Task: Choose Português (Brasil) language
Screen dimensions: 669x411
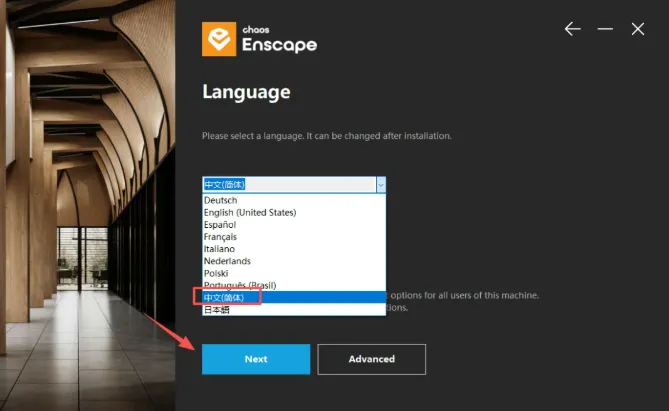Action: (294, 285)
